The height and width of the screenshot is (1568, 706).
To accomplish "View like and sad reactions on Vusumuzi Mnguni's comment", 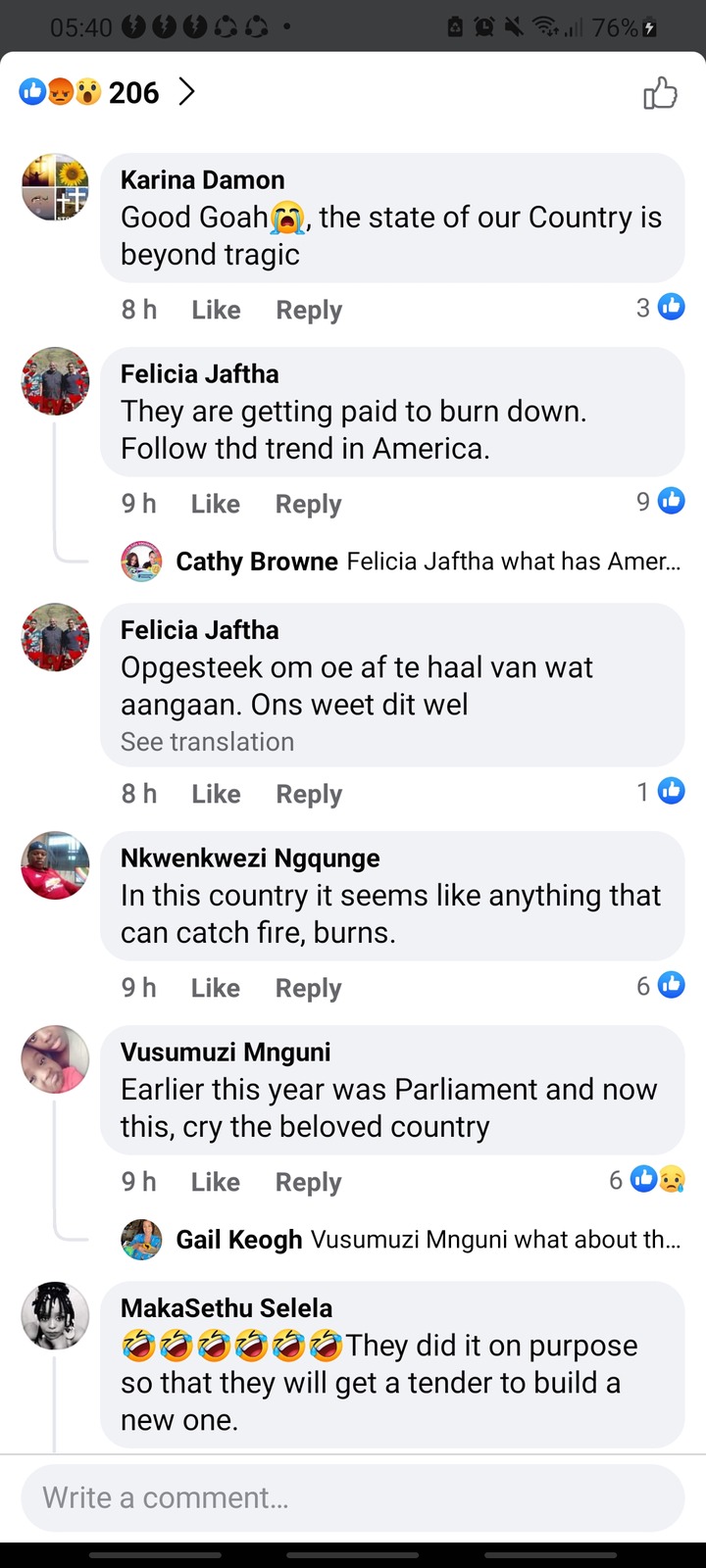I will click(647, 1179).
